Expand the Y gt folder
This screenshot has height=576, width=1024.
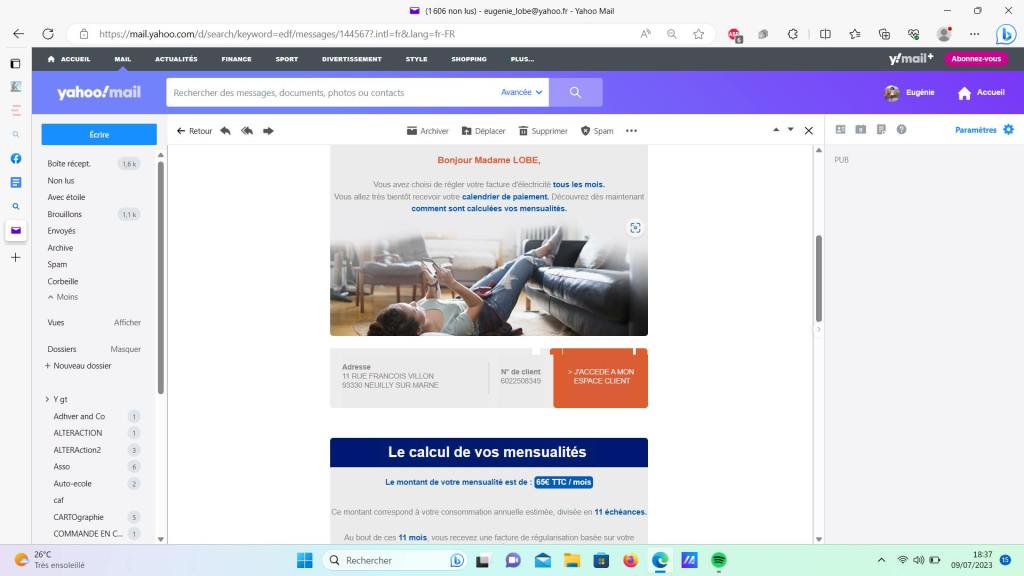tap(47, 399)
